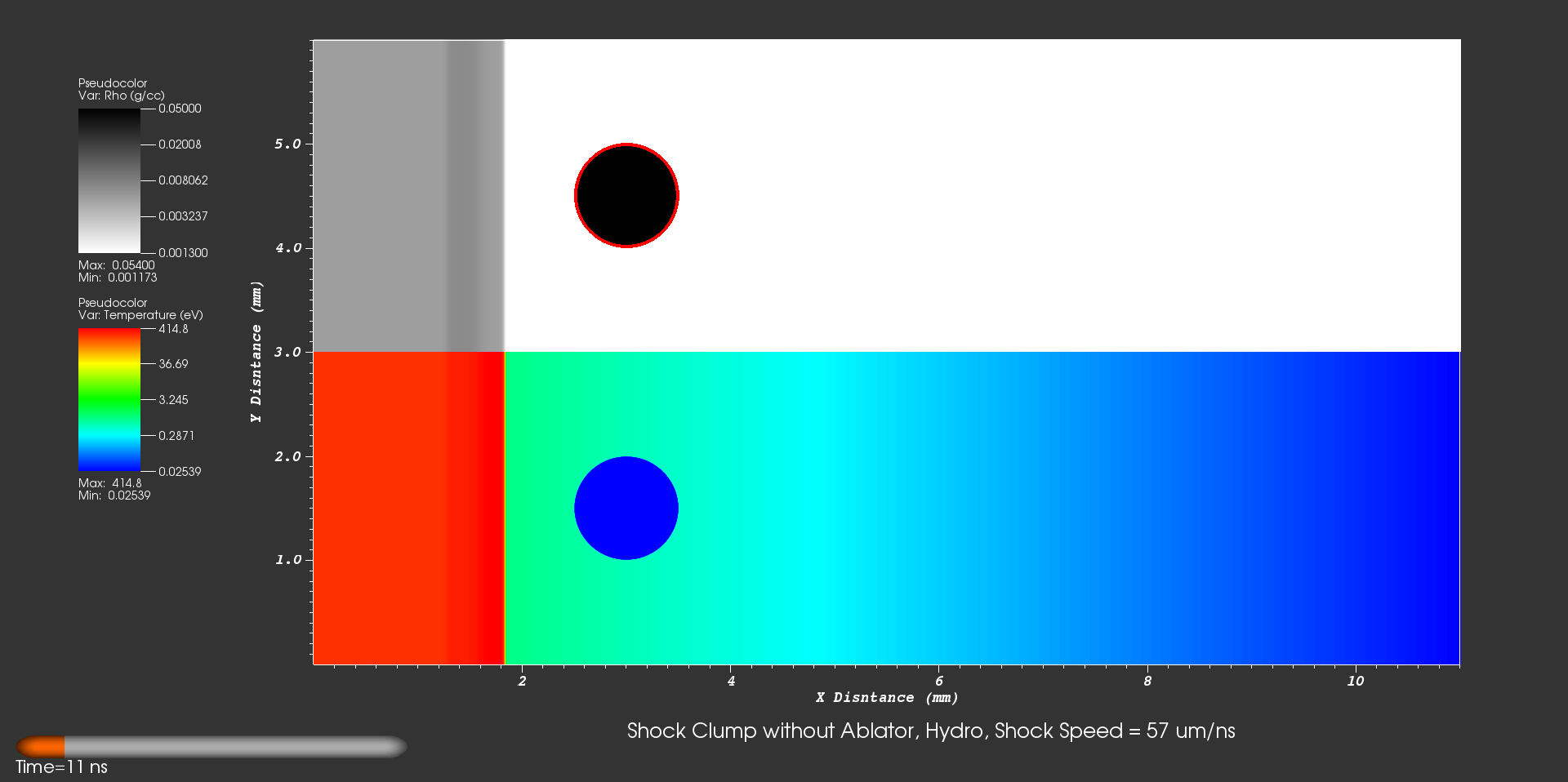Click the 414.8 temperature legend tick value
Screen dimensions: 1568x782
pos(173,329)
